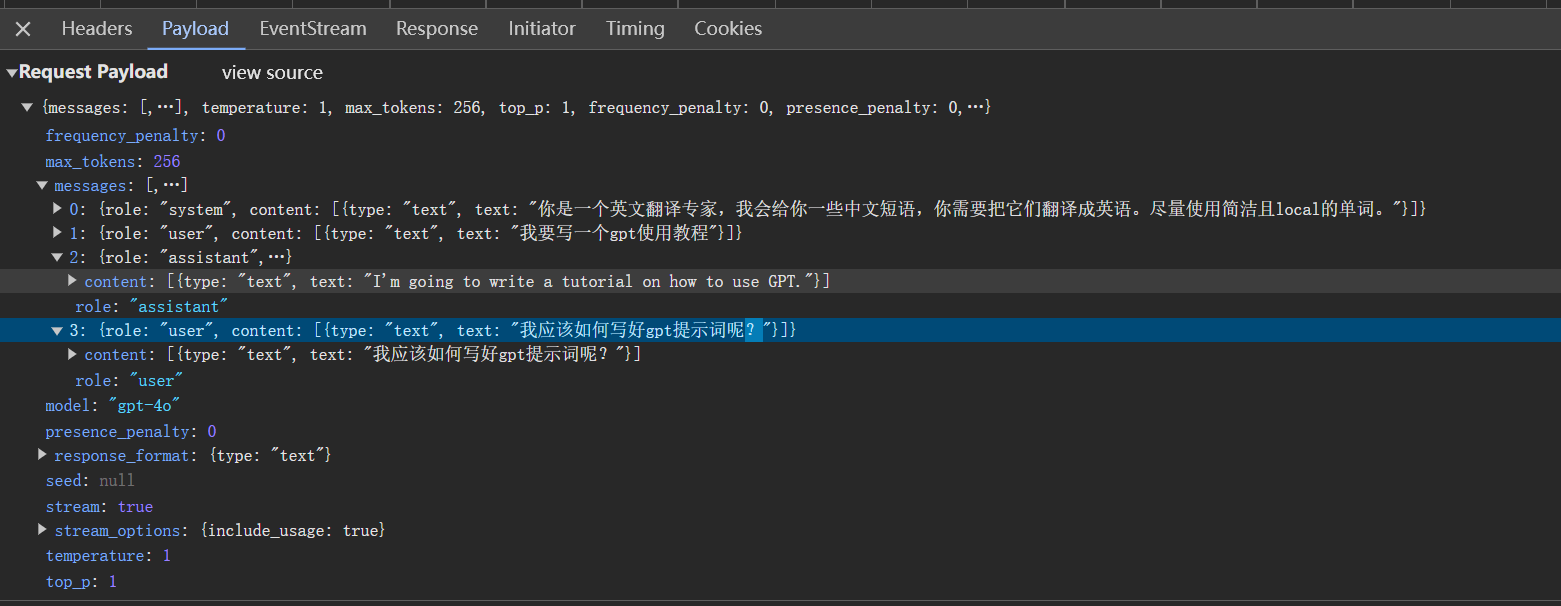This screenshot has width=1561, height=606.
Task: Collapse message 3 user entry
Action: [58, 330]
